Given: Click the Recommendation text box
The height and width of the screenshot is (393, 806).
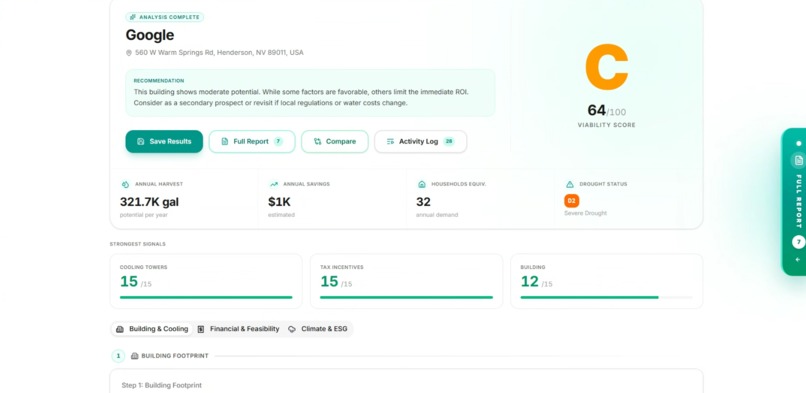Looking at the screenshot, I should 310,93.
